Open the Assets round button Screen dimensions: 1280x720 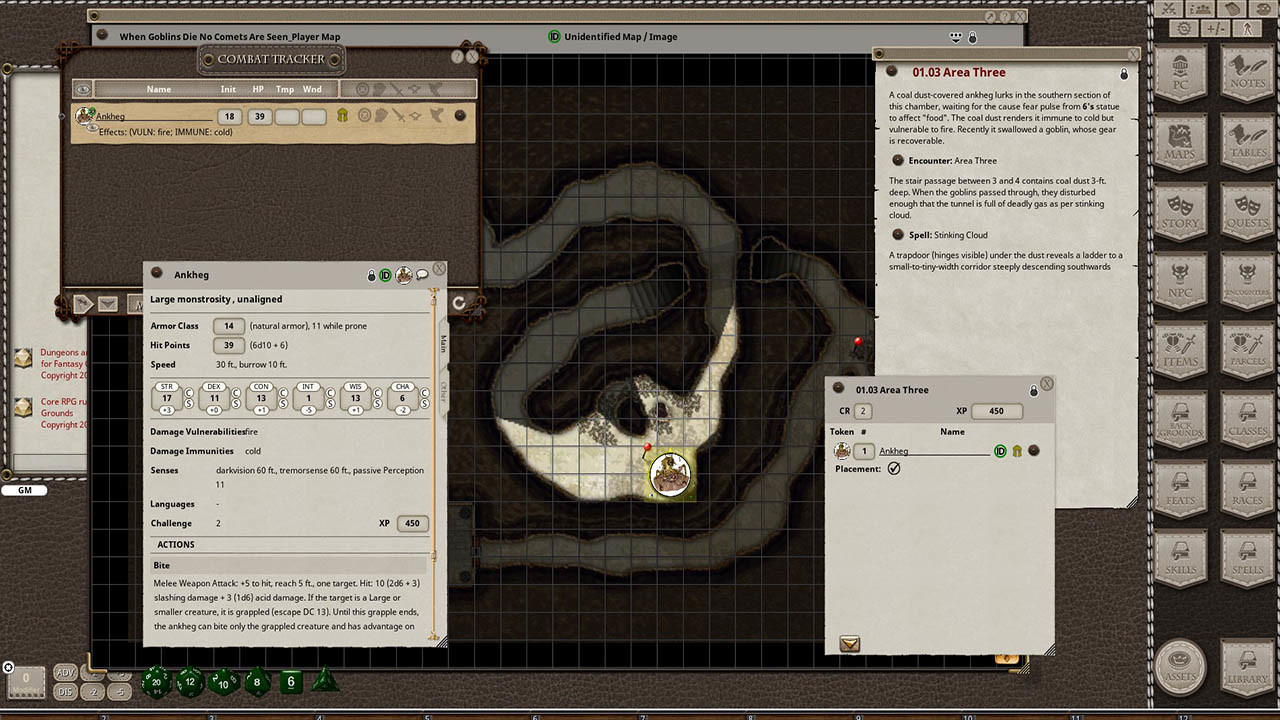click(1180, 667)
